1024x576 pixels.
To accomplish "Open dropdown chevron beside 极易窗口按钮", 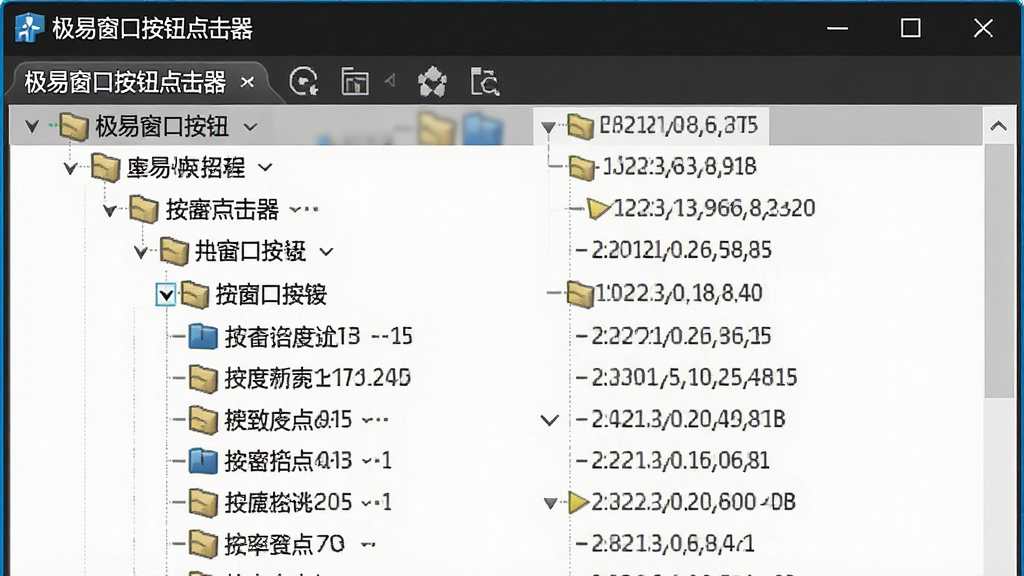I will [x=250, y=127].
